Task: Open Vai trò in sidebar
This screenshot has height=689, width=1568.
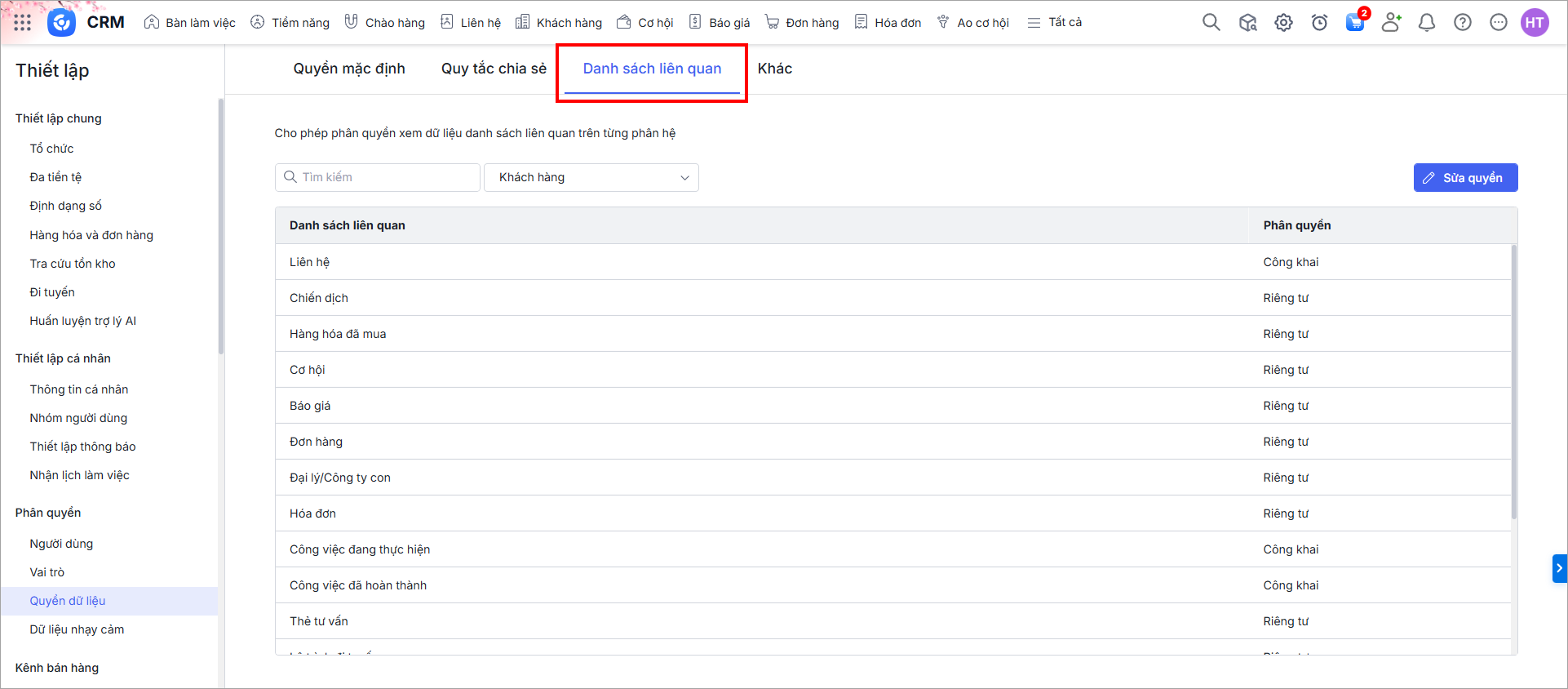Action: pyautogui.click(x=47, y=572)
